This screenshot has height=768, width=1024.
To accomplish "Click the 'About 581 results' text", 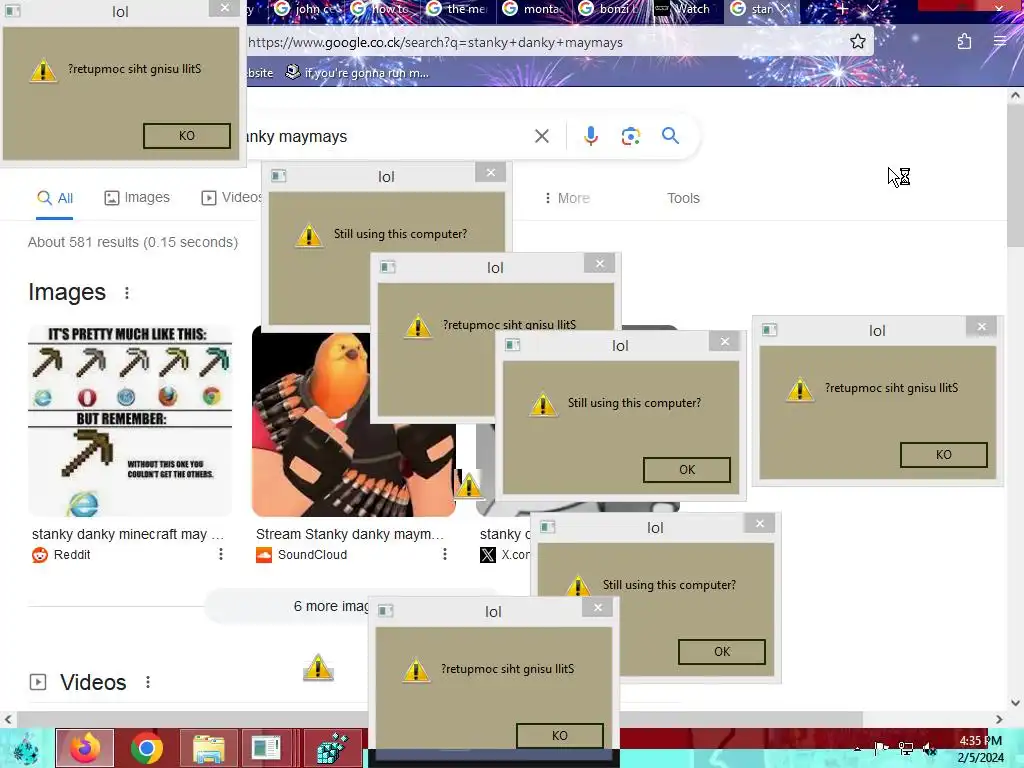I will tap(133, 242).
